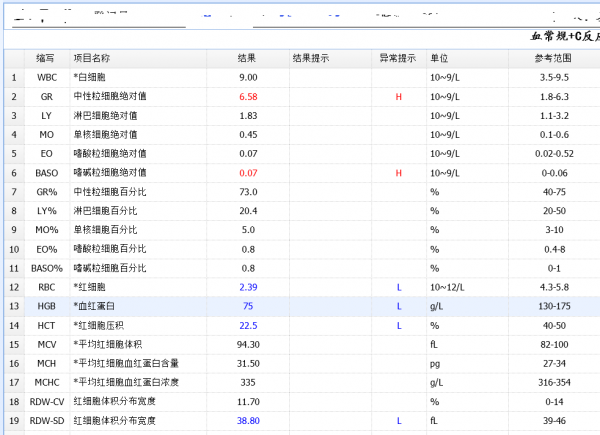Click the L flag in RBC row

pyautogui.click(x=399, y=287)
